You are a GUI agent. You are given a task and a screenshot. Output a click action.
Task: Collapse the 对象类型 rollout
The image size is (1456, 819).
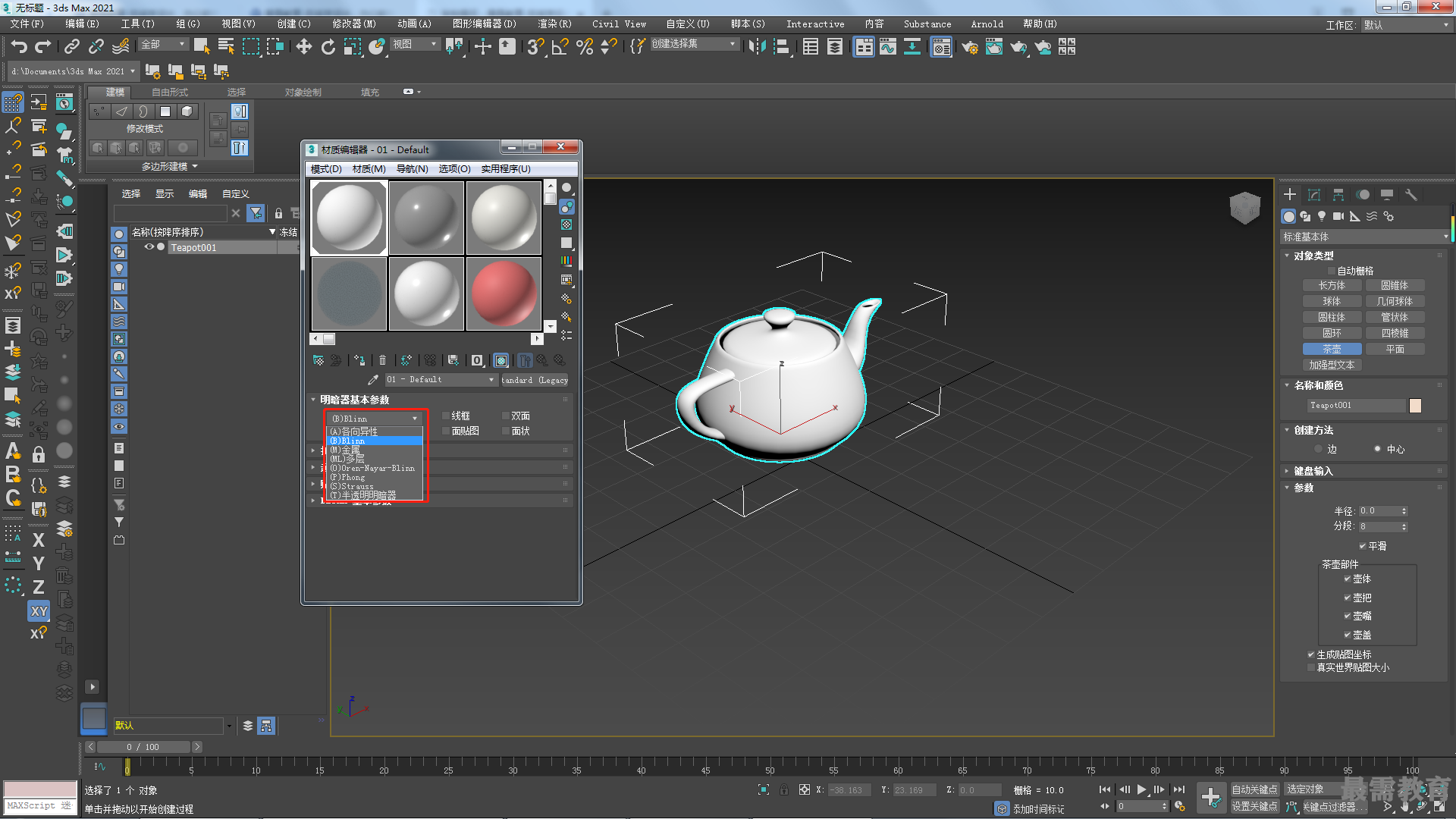1313,256
